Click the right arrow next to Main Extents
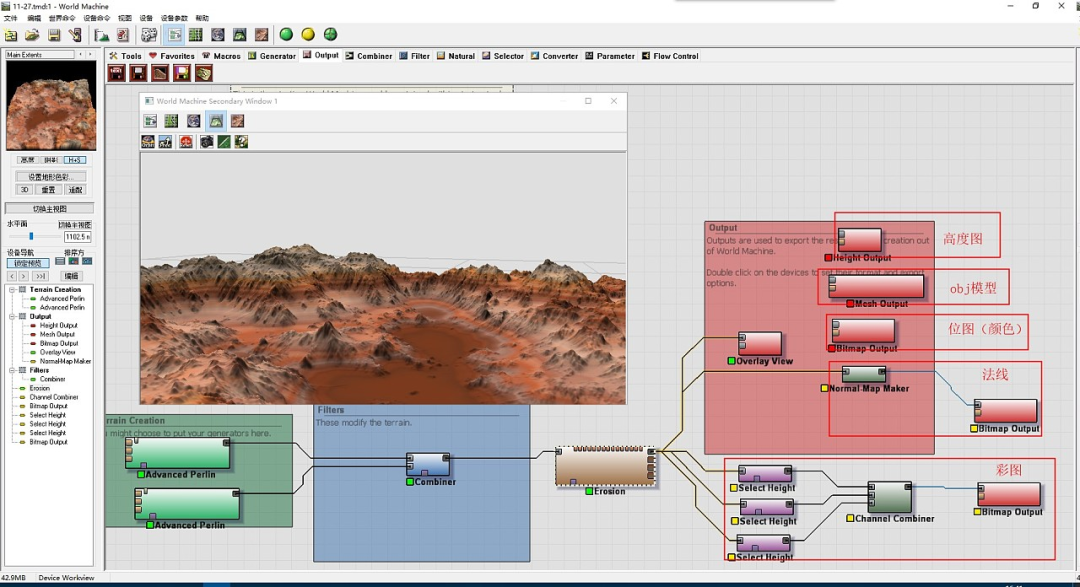1080x587 pixels. pyautogui.click(x=90, y=54)
